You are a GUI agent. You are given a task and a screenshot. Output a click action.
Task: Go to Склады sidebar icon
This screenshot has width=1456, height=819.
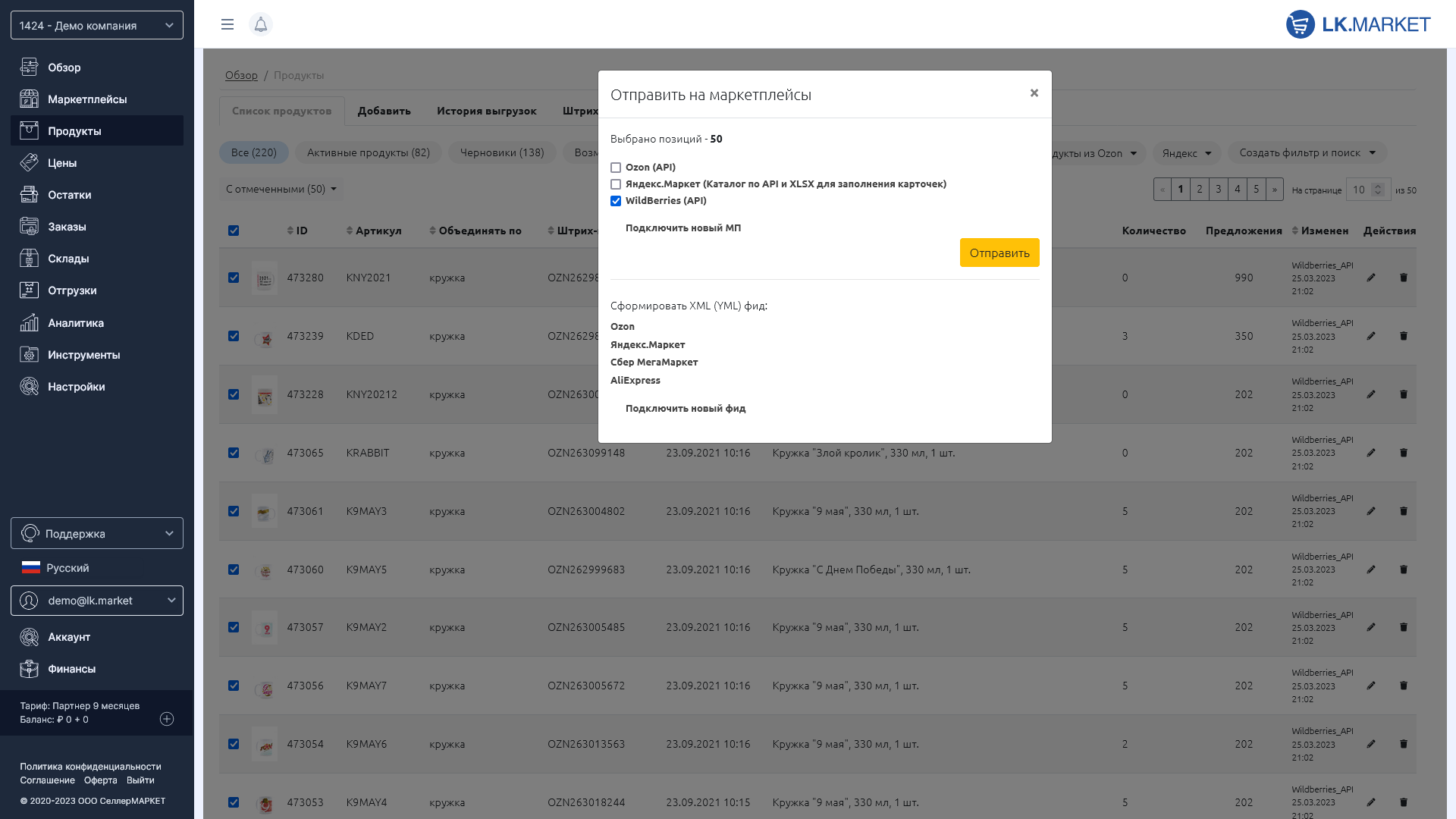click(29, 259)
